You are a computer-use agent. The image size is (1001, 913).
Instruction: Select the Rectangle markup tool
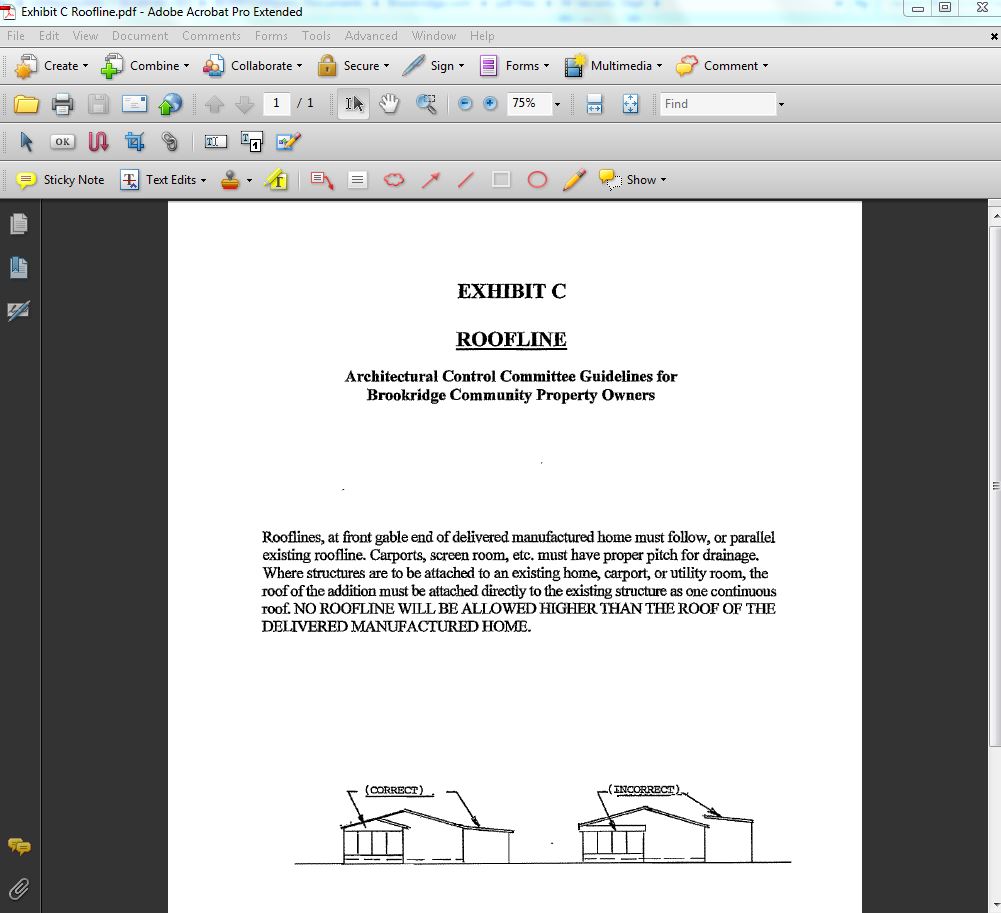pyautogui.click(x=501, y=180)
